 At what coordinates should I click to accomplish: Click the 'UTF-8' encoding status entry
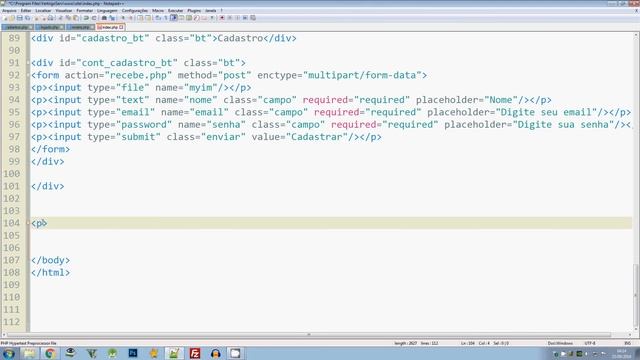(x=590, y=343)
